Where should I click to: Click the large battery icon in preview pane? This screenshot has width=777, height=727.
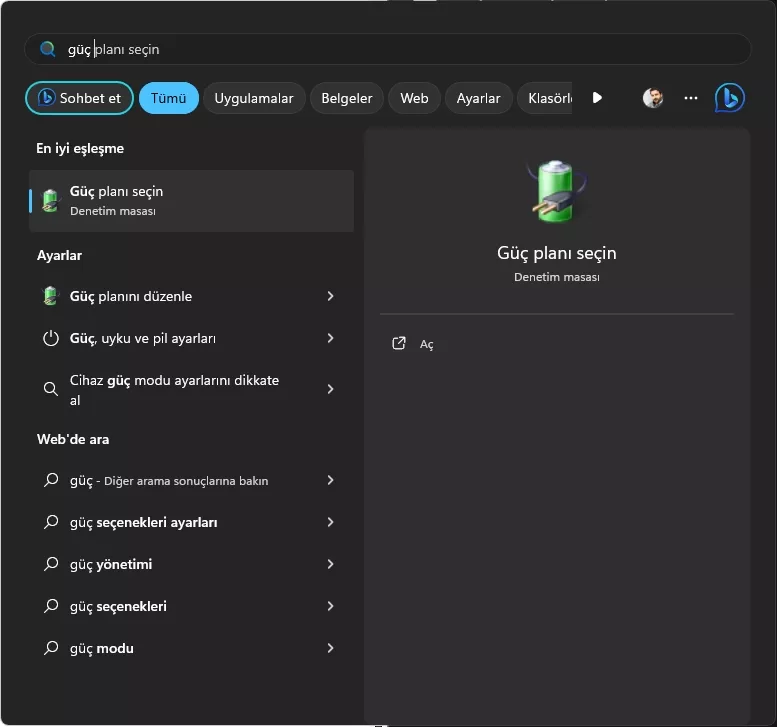556,192
